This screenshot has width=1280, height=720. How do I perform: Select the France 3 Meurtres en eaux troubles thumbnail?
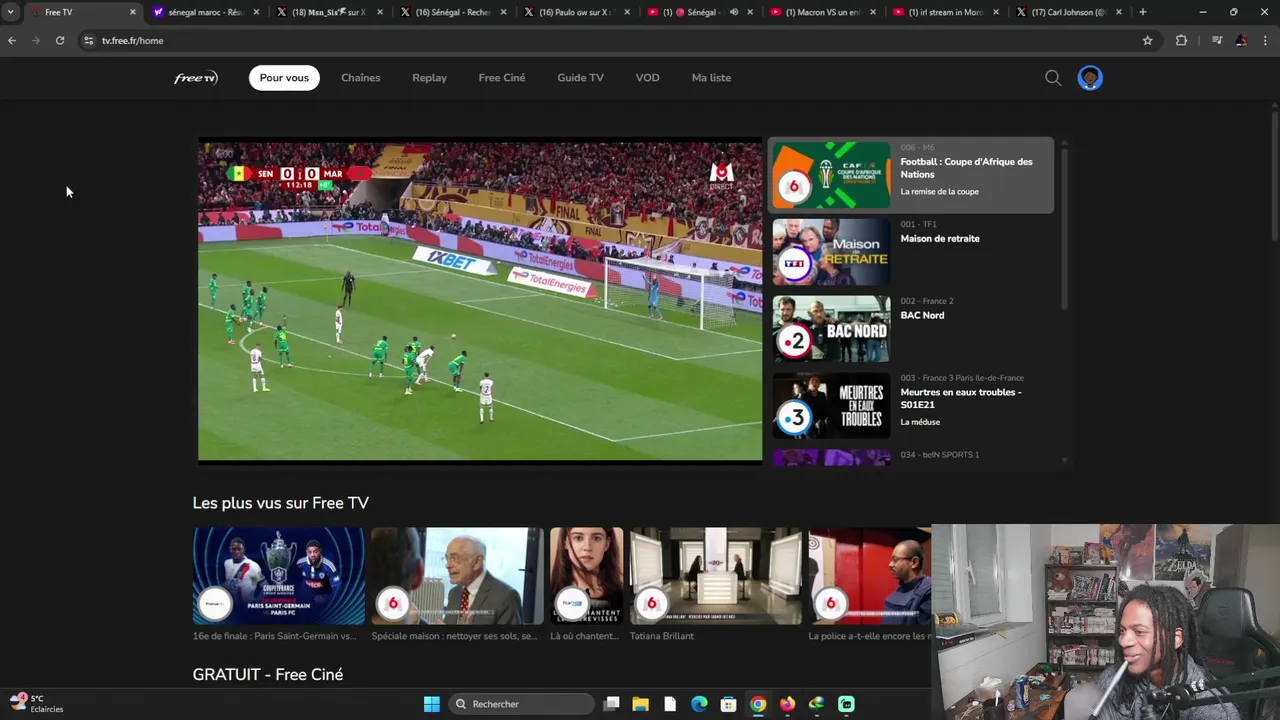[x=831, y=406]
